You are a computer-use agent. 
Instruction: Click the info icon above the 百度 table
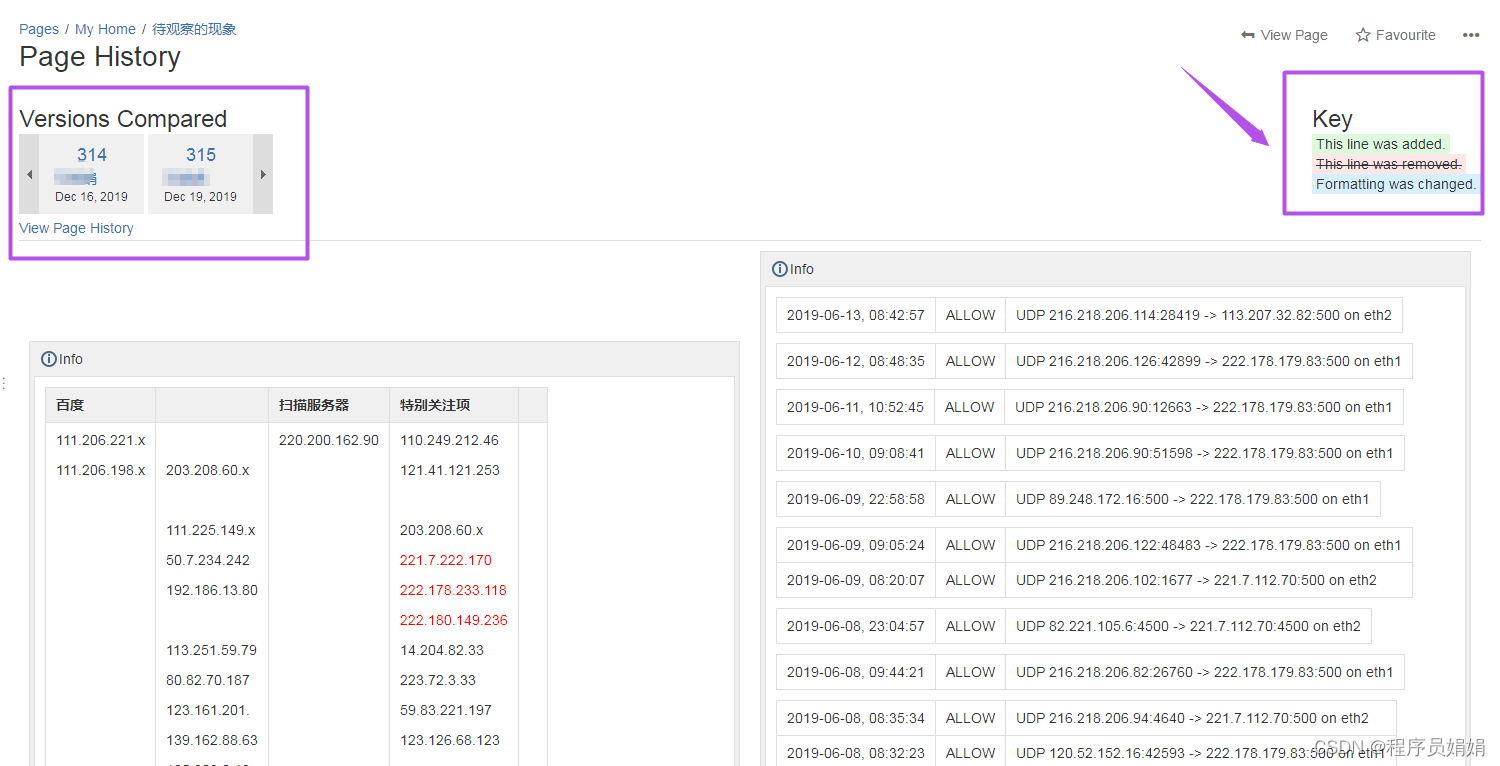pos(49,359)
